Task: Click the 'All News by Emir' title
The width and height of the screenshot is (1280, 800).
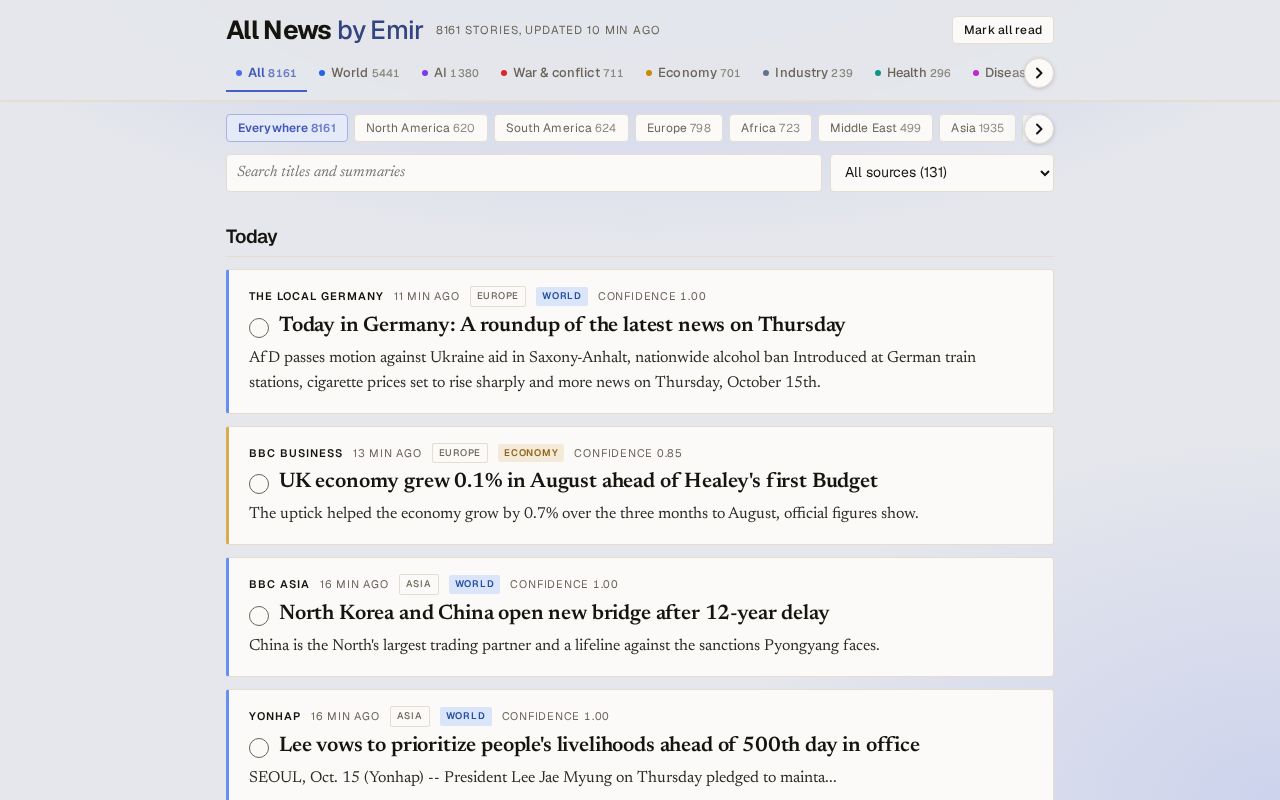Action: 325,30
